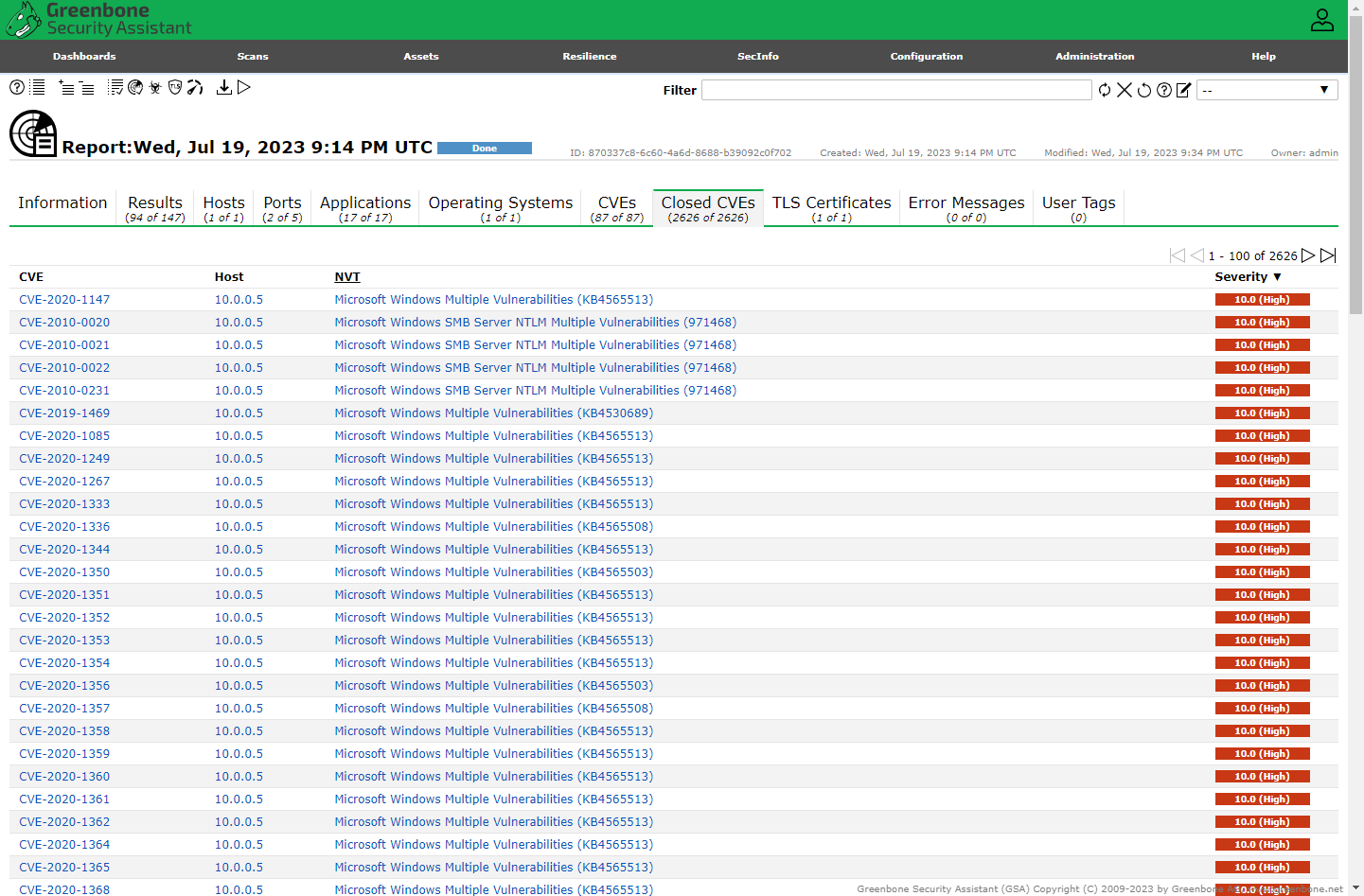Jump to the last page arrow

click(1328, 255)
